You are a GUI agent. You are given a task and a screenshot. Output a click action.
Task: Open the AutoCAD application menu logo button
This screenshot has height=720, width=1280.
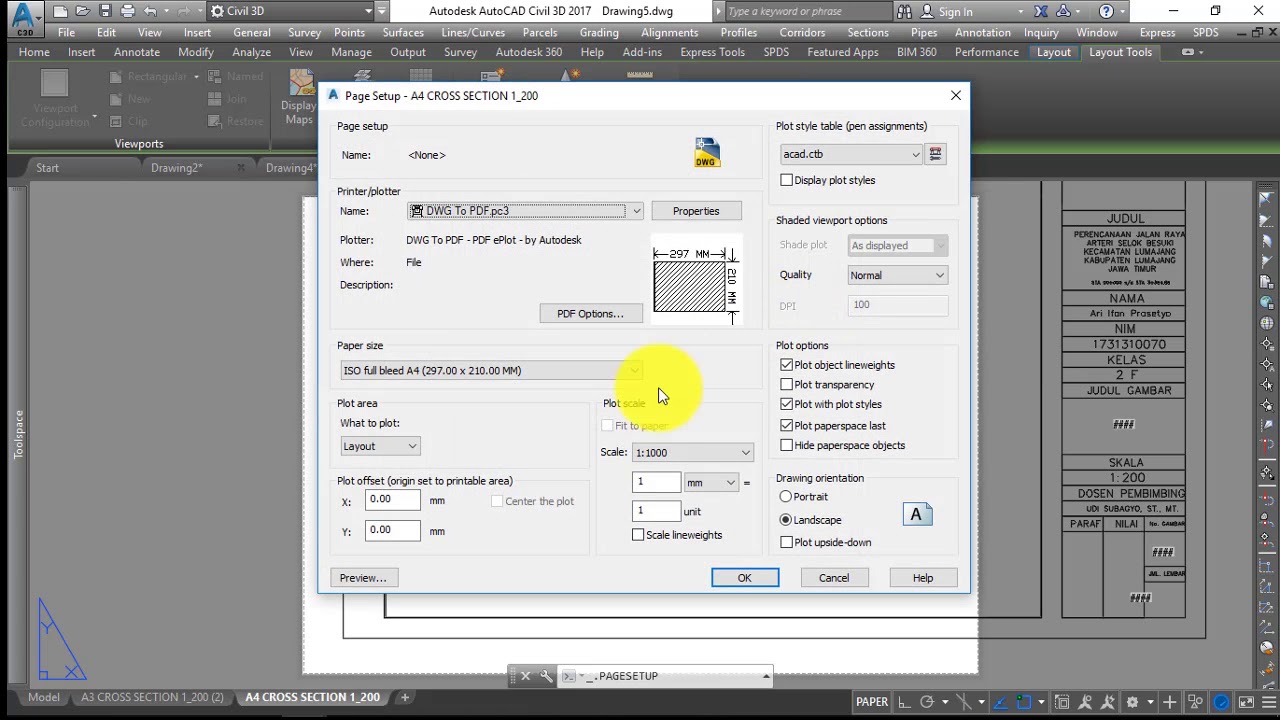coord(24,18)
